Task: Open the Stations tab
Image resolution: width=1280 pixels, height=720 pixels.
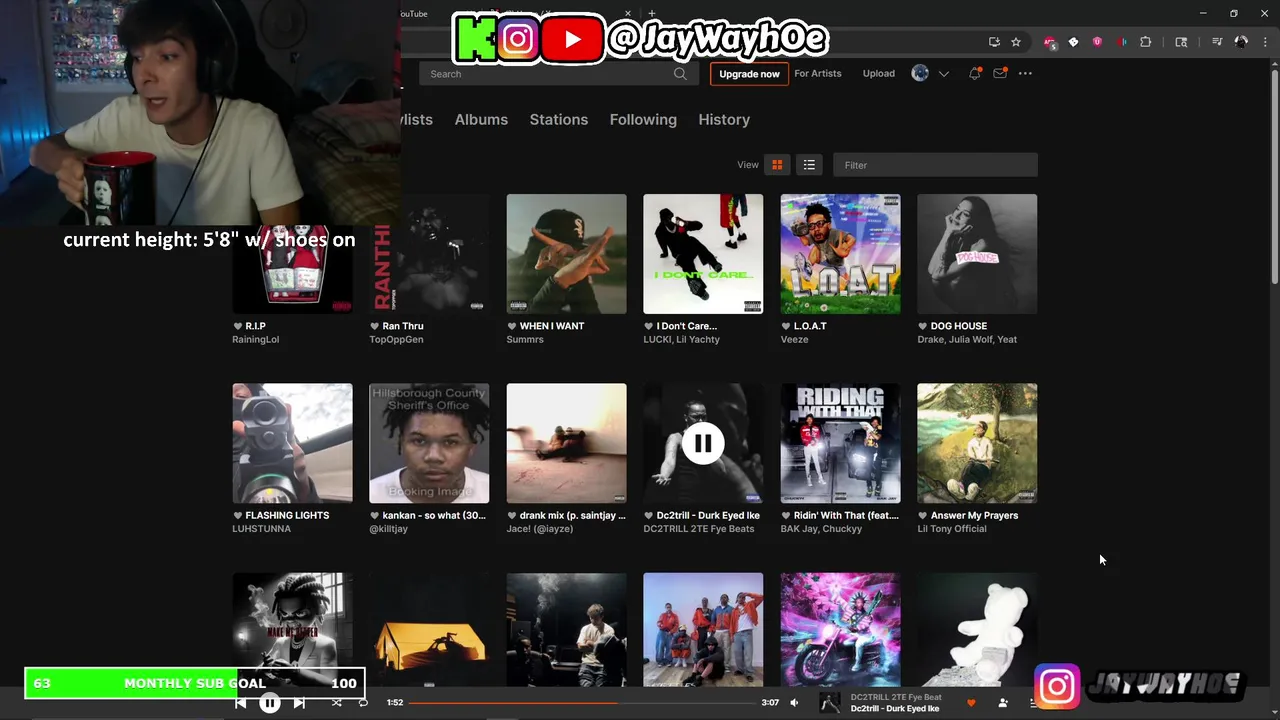Action: [x=559, y=119]
